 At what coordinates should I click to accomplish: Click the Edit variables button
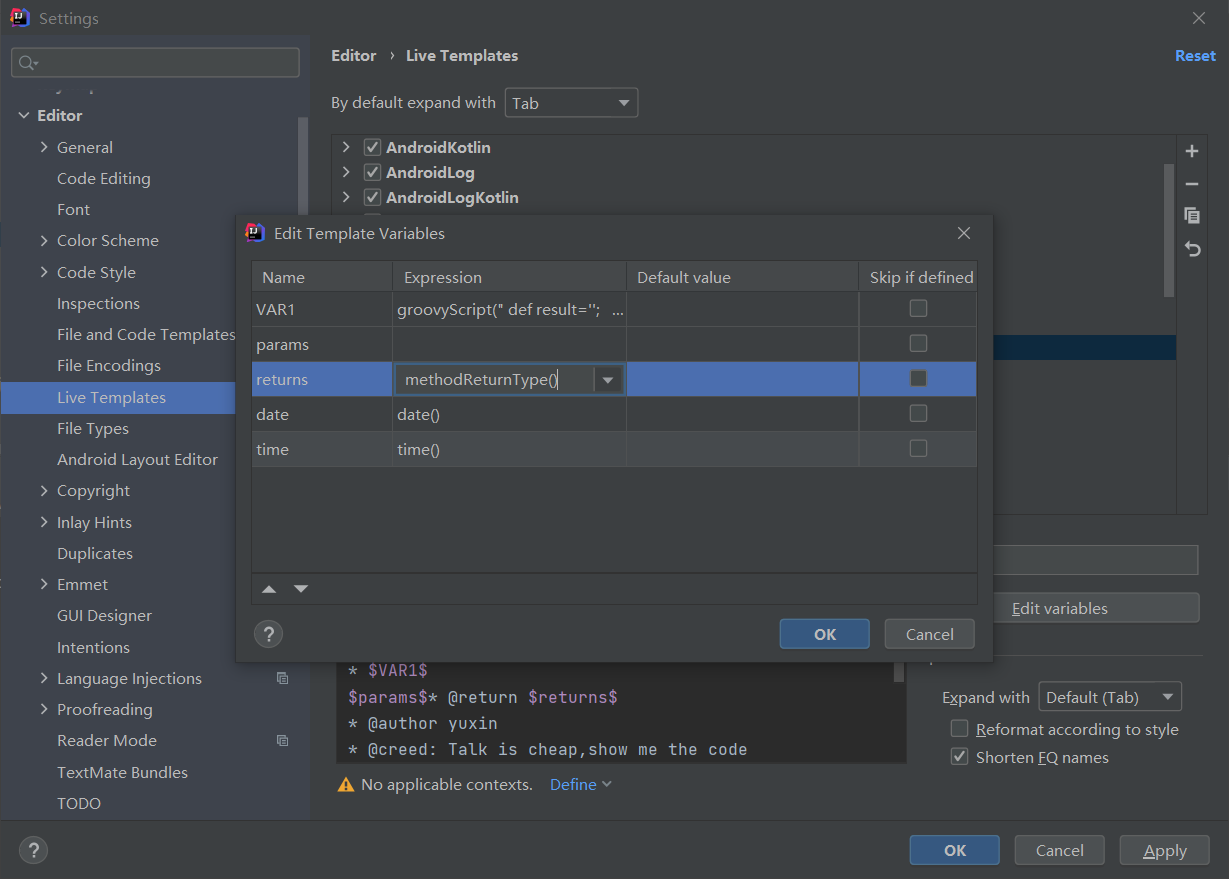pyautogui.click(x=1060, y=609)
